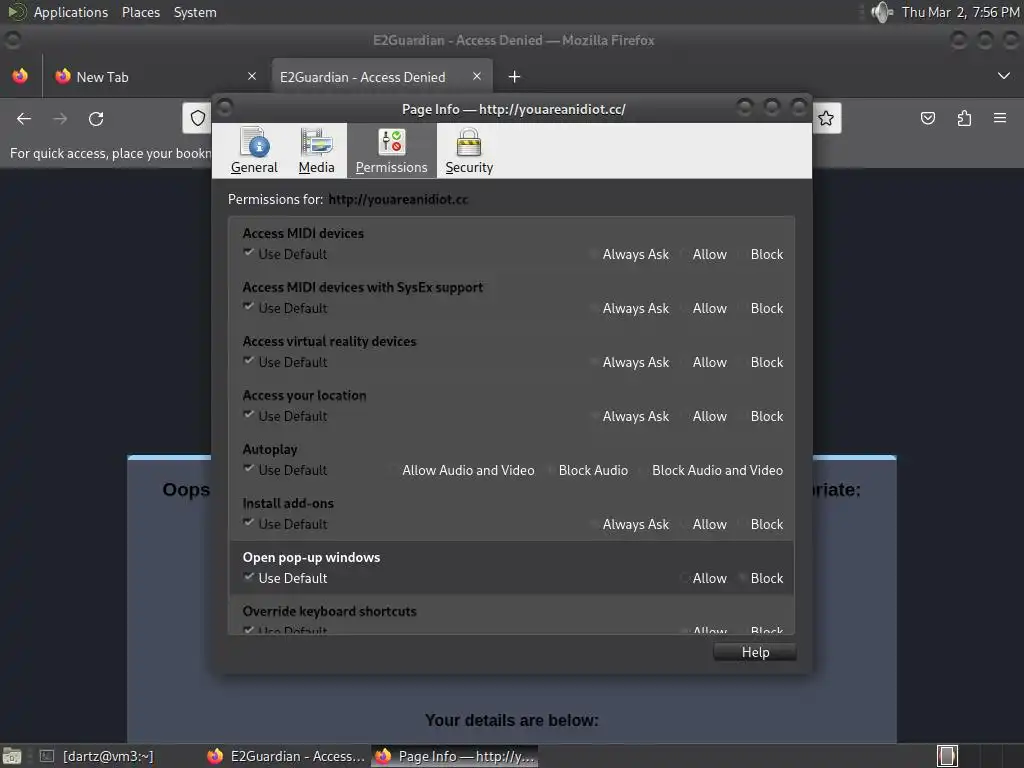1024x768 pixels.
Task: Select Allow for Install add-ons
Action: pyautogui.click(x=704, y=524)
